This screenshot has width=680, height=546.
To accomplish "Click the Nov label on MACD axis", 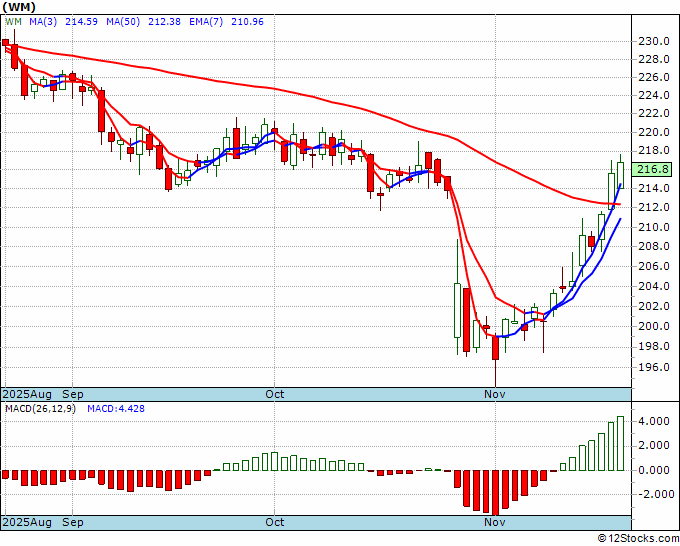I will tap(495, 523).
